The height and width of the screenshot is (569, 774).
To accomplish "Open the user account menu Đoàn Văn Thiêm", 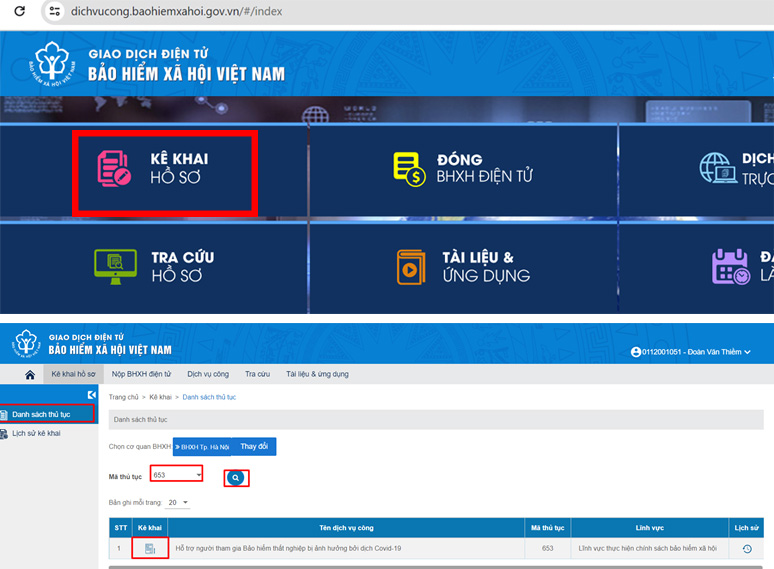I will point(691,352).
